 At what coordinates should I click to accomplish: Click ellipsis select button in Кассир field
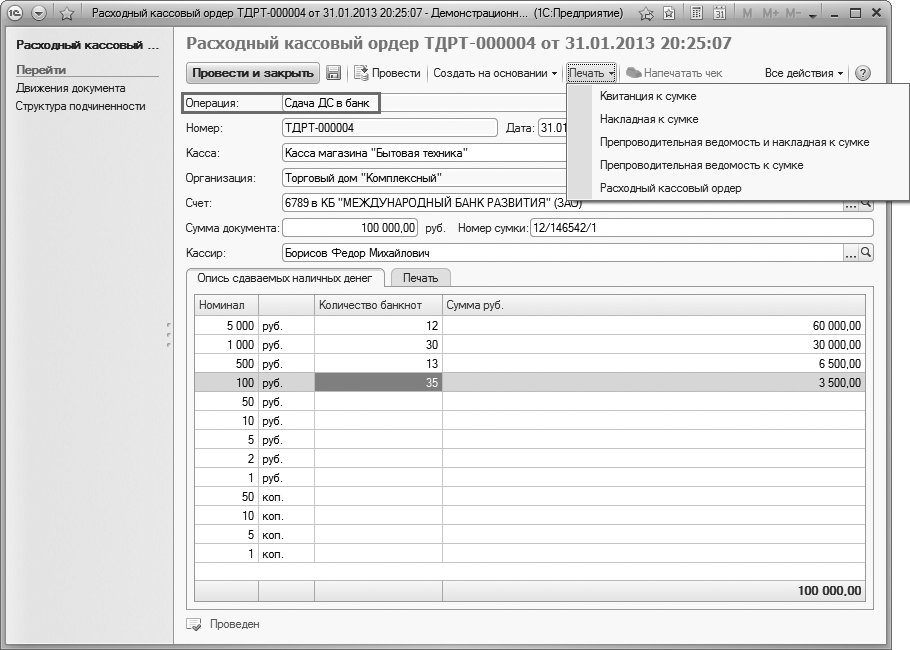tap(850, 253)
